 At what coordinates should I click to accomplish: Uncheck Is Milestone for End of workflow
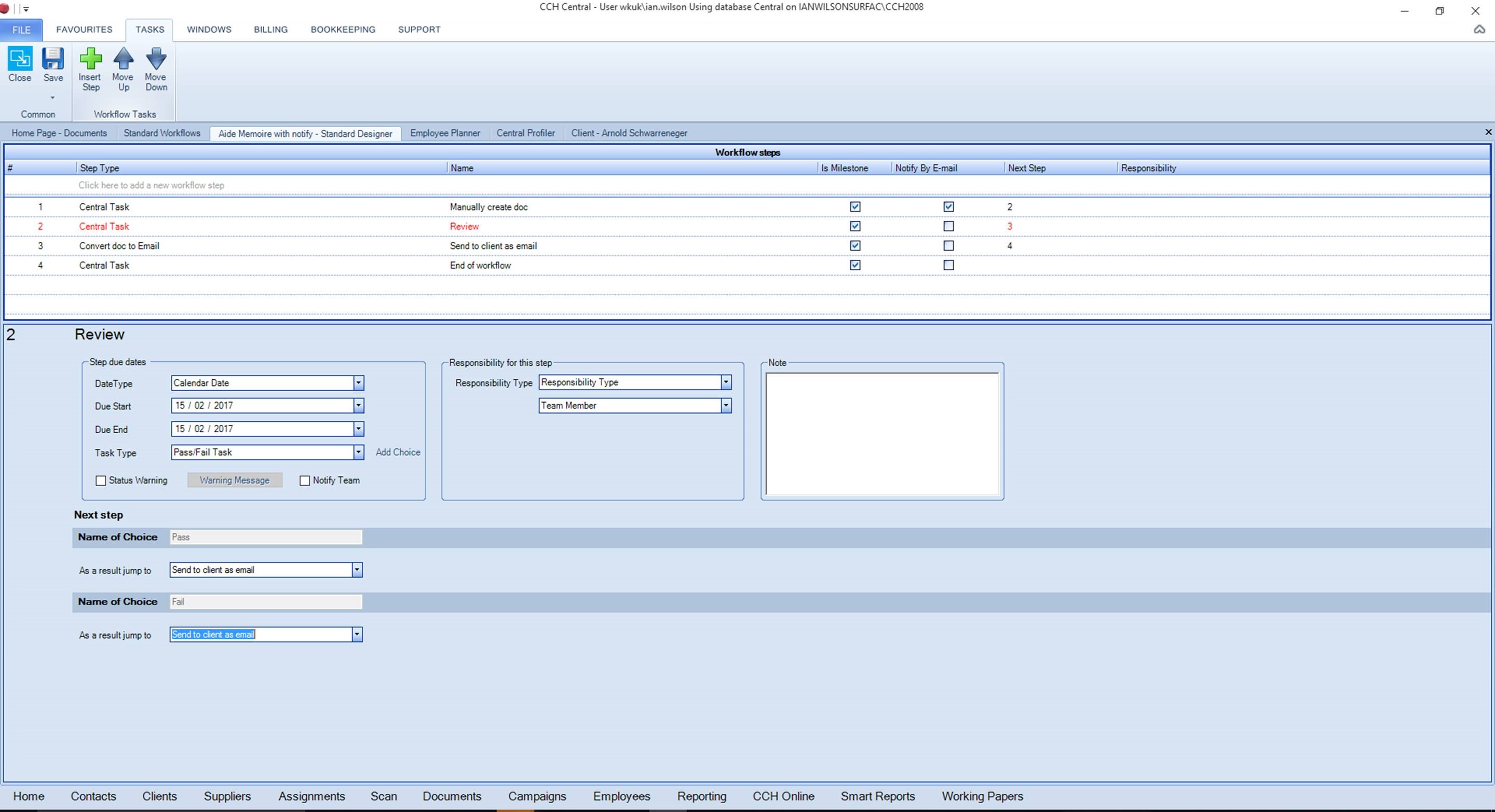pyautogui.click(x=855, y=265)
